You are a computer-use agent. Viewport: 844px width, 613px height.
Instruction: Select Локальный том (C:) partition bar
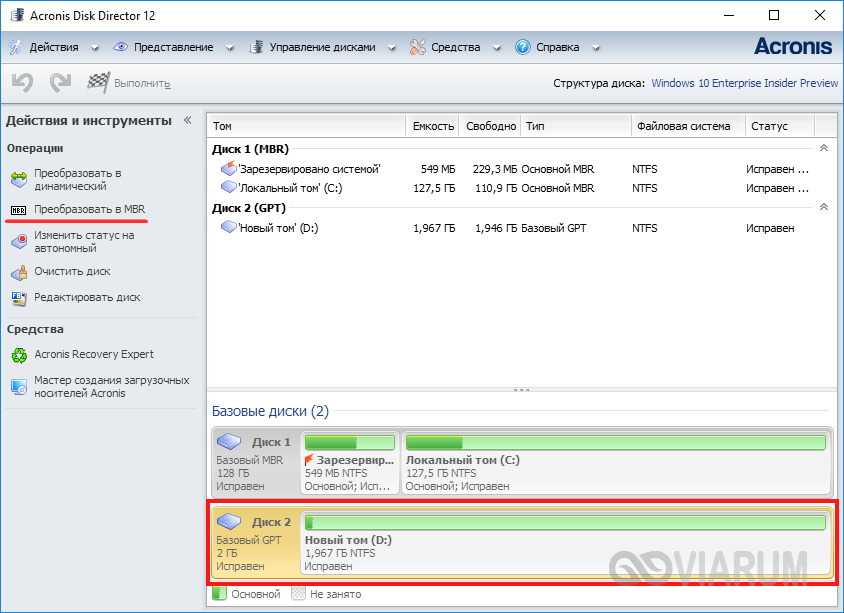click(615, 466)
